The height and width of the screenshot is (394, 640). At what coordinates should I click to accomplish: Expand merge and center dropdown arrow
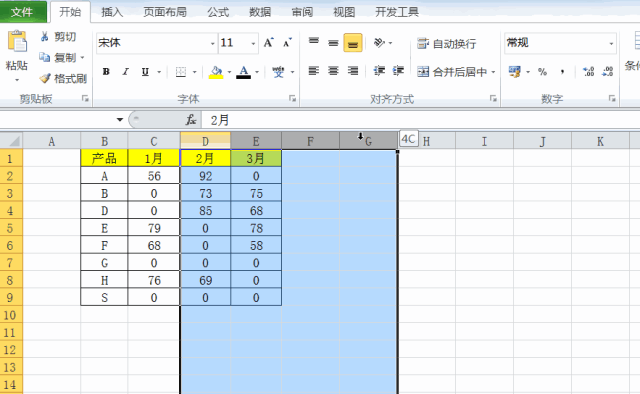[x=493, y=72]
